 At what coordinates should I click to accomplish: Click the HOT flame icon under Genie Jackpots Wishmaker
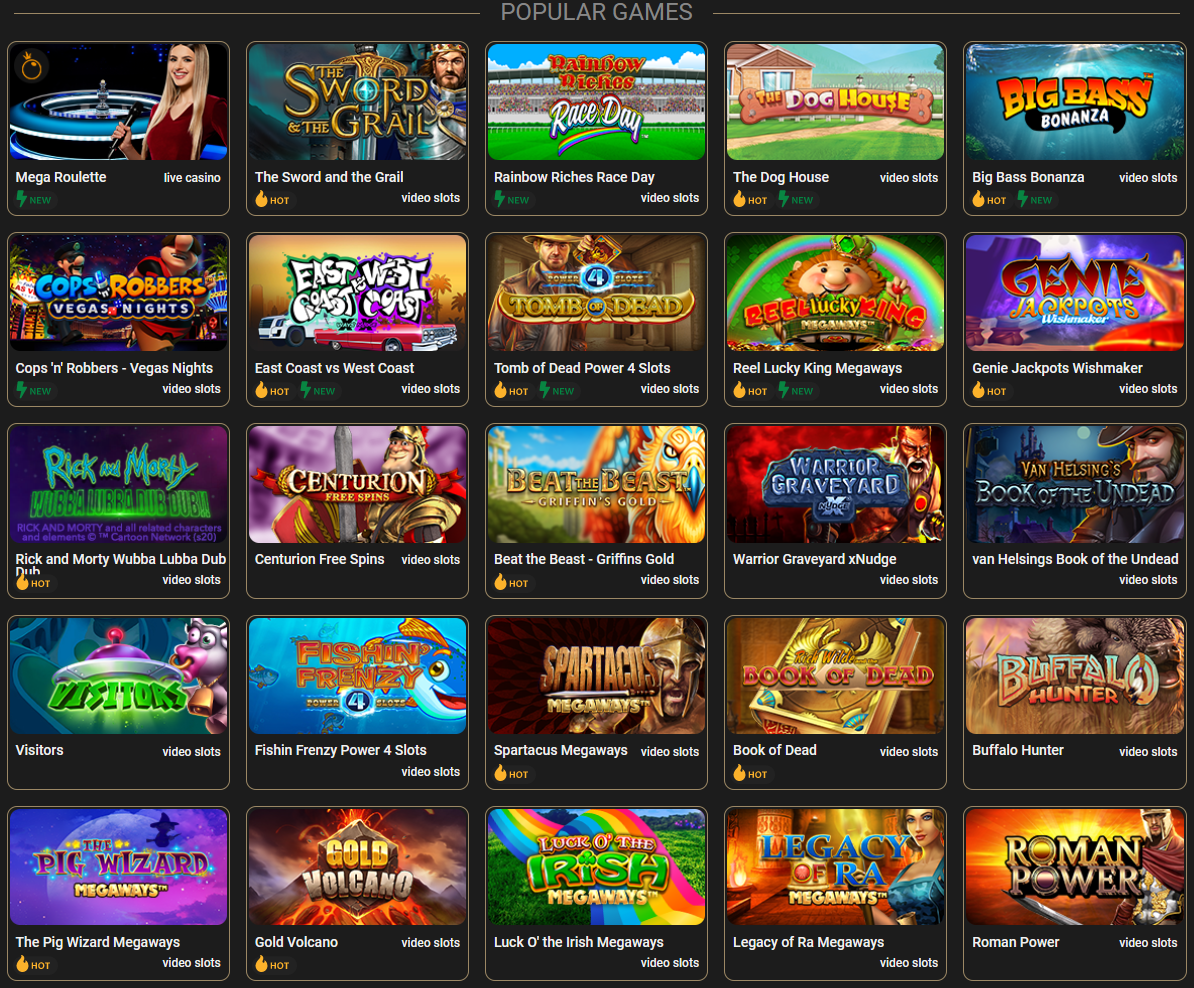click(x=979, y=391)
